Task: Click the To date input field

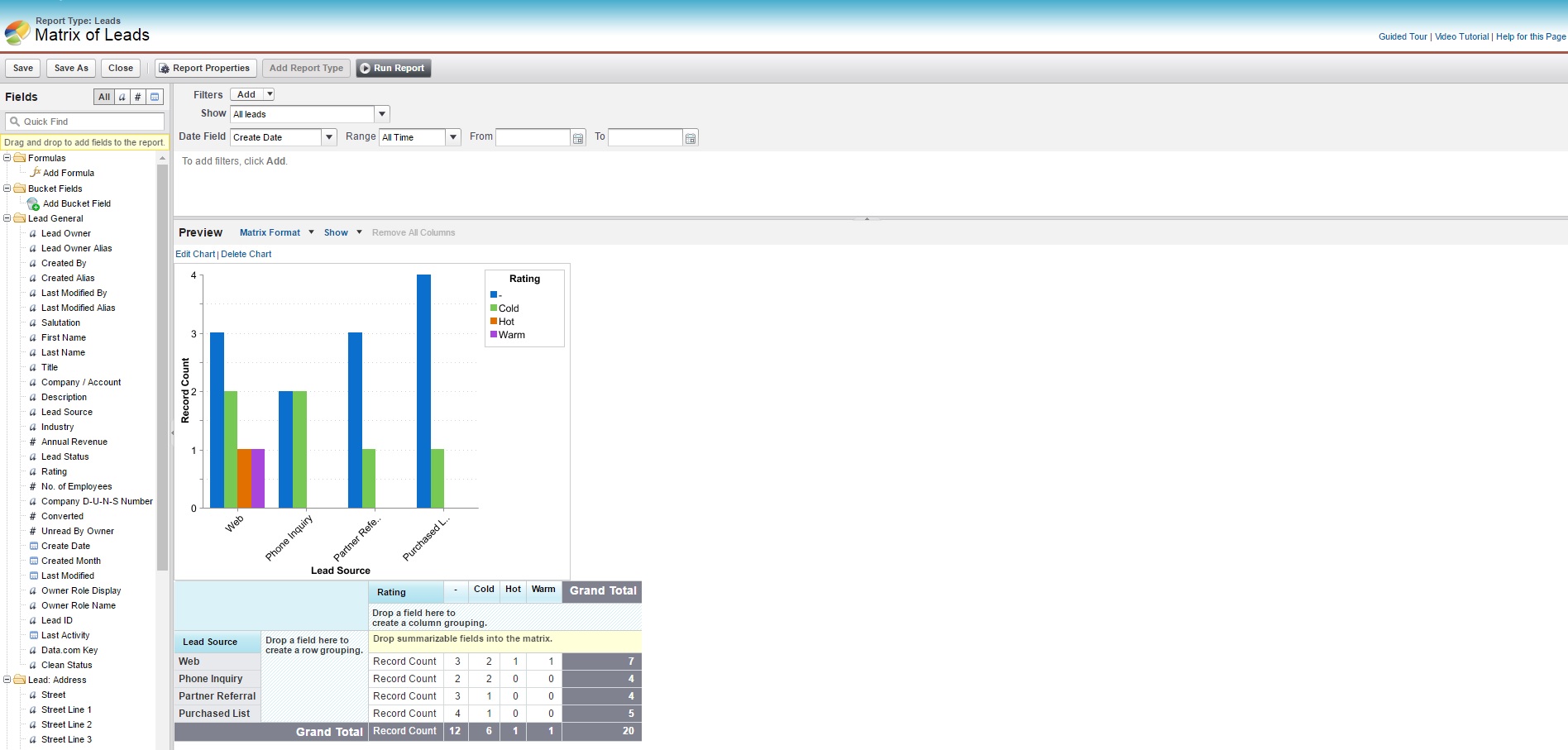Action: click(645, 137)
